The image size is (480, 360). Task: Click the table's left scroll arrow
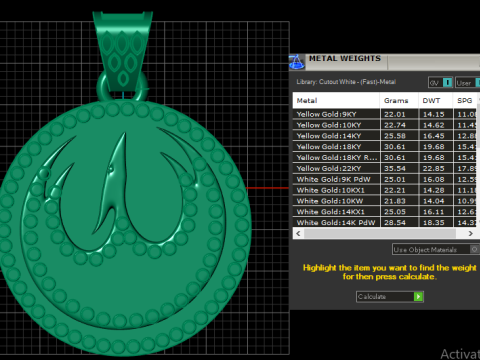click(298, 233)
